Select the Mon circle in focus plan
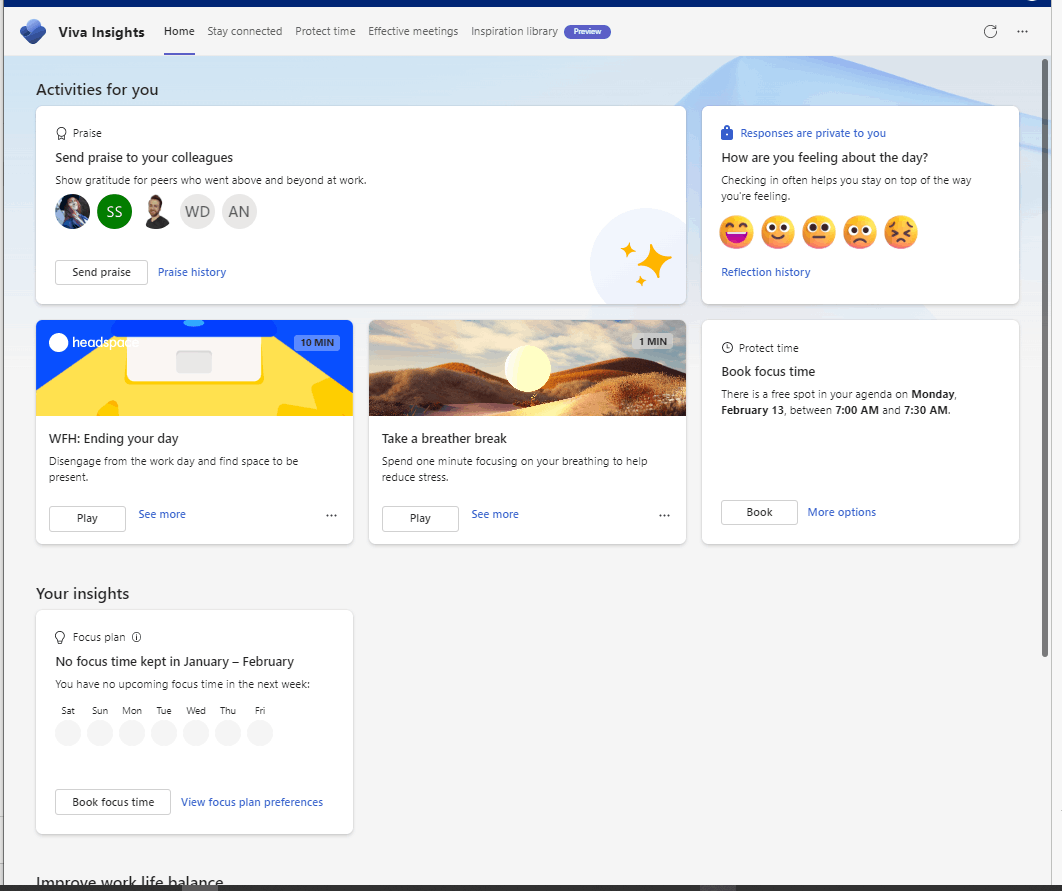The image size is (1062, 891). (132, 733)
